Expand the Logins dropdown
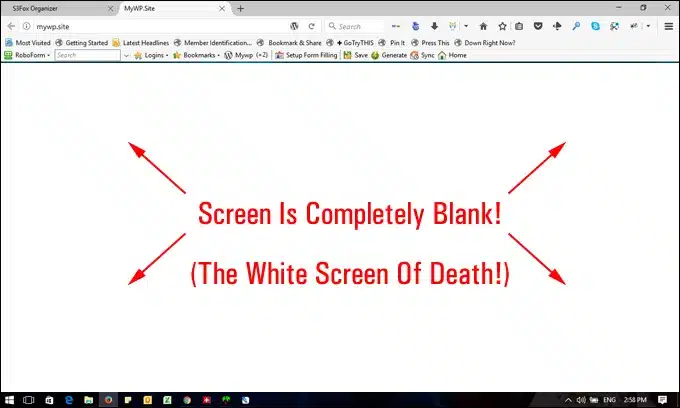Image resolution: width=680 pixels, height=408 pixels. coord(154,56)
